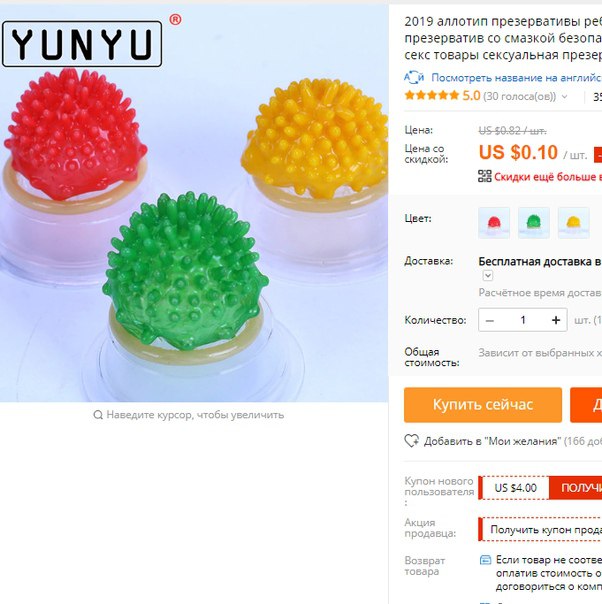Viewport: 602px width, 604px height.
Task: Click 'Получить купон продавца' box
Action: tap(540, 530)
